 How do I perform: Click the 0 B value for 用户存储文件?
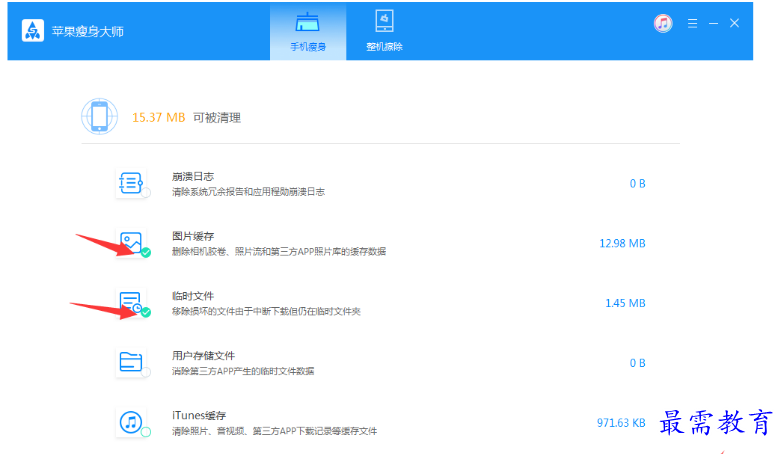638,363
